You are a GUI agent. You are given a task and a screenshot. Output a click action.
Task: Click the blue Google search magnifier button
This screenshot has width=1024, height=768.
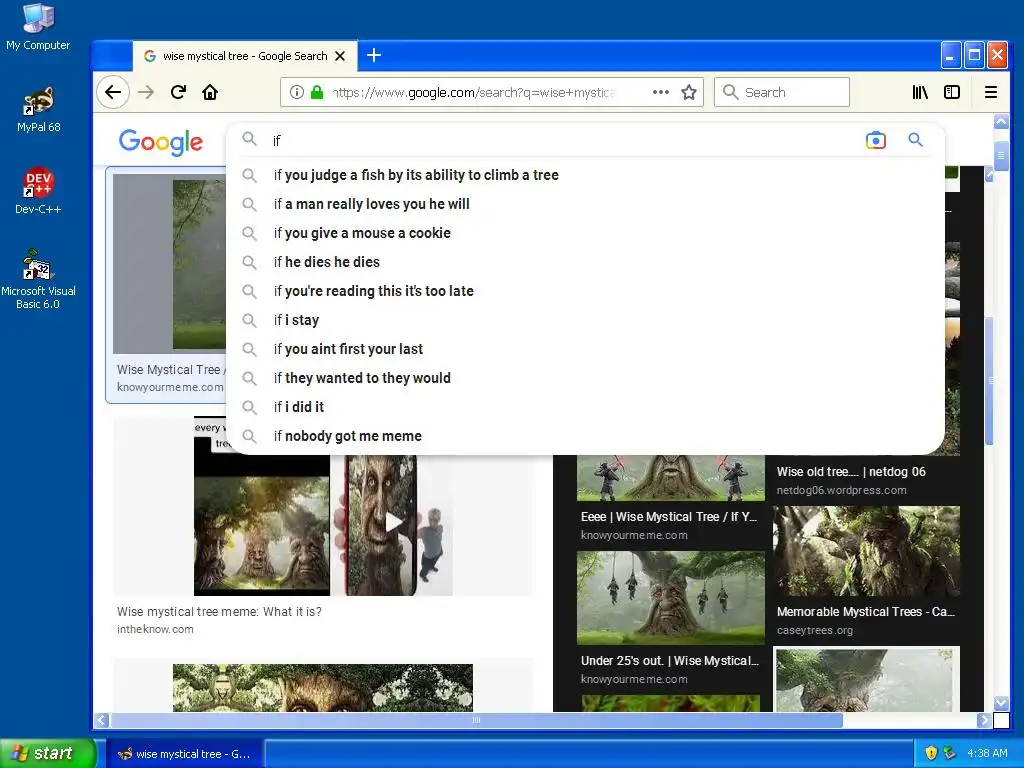click(x=916, y=140)
